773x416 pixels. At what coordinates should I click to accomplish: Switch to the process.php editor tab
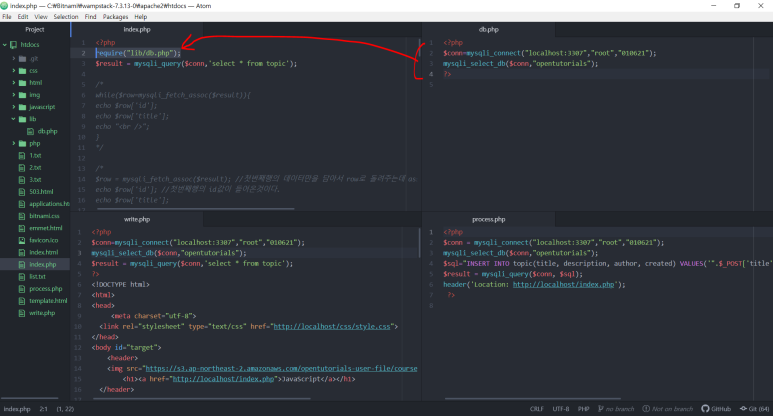tap(489, 219)
